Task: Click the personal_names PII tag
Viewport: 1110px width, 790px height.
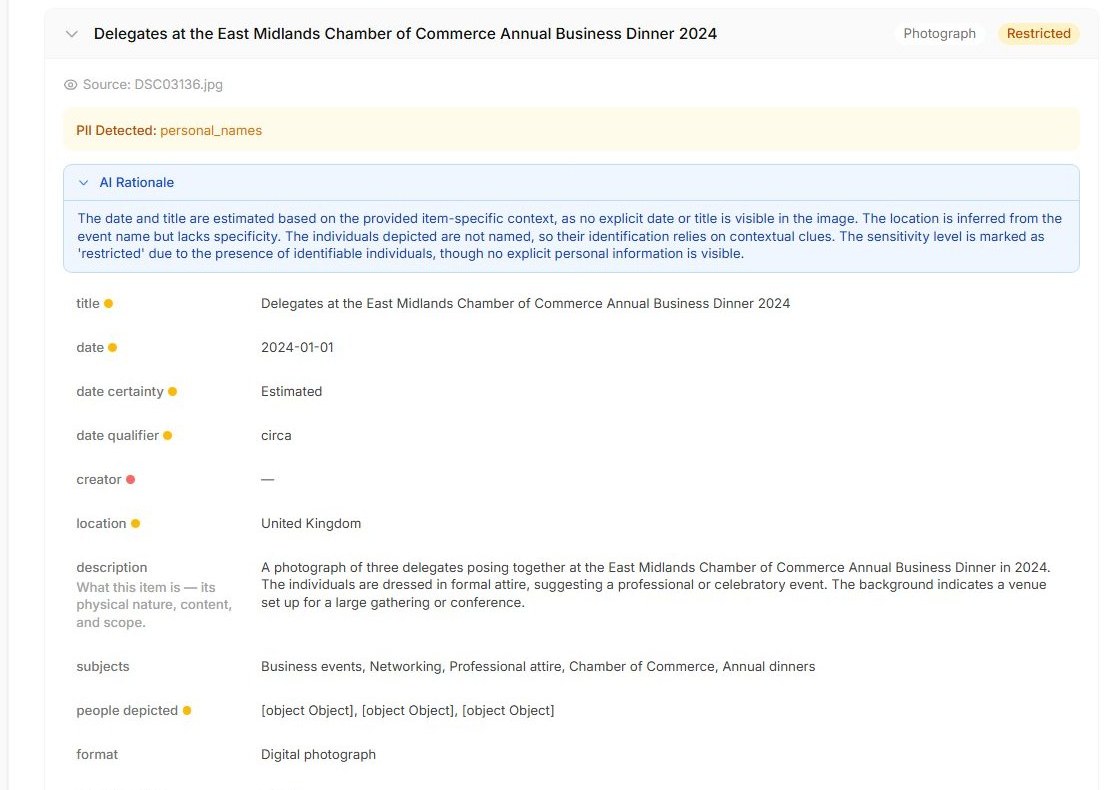Action: (x=211, y=130)
